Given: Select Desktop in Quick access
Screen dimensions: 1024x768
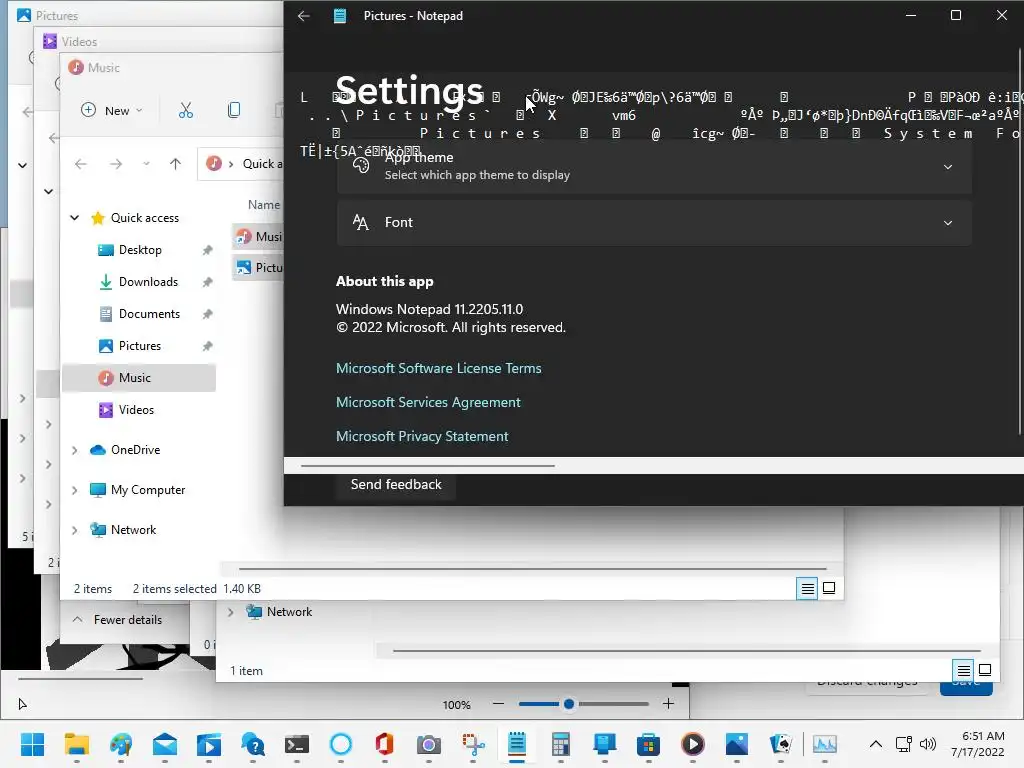Looking at the screenshot, I should [140, 250].
